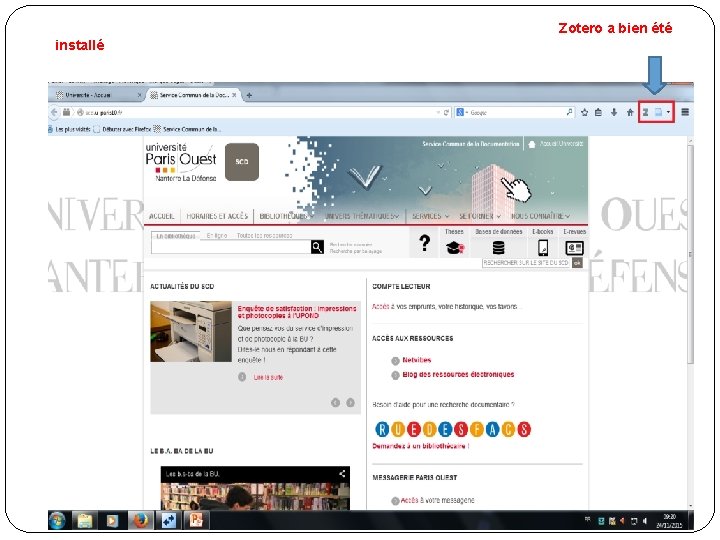Click the Firefox home button
Screen dimensions: 720x540
tap(630, 112)
